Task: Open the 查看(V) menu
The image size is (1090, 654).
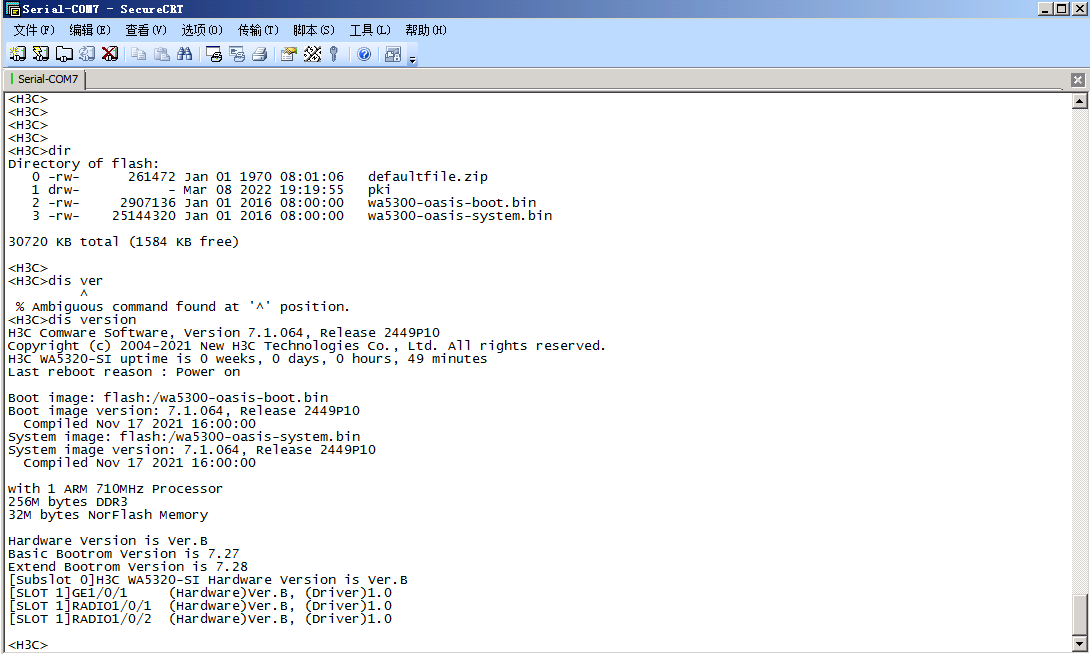Action: 146,30
